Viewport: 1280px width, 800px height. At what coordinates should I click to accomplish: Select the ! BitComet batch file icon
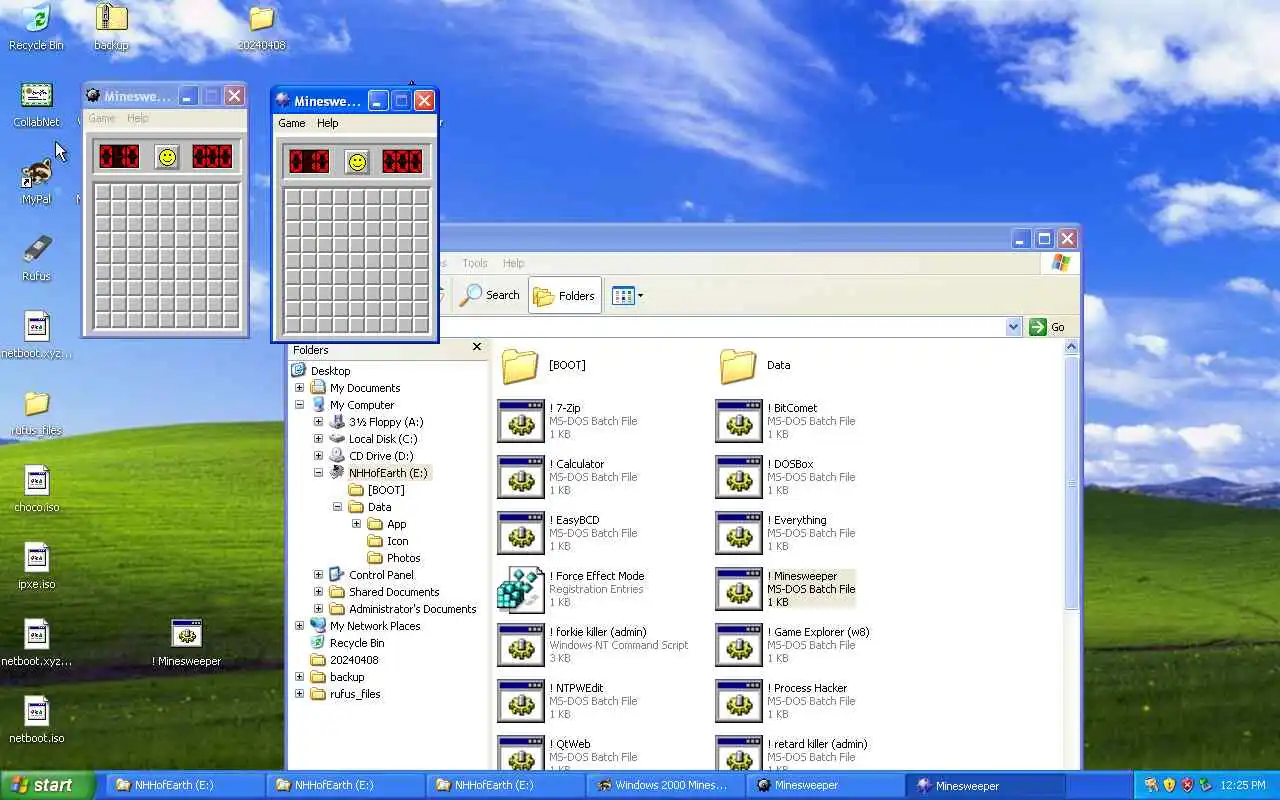[x=739, y=421]
